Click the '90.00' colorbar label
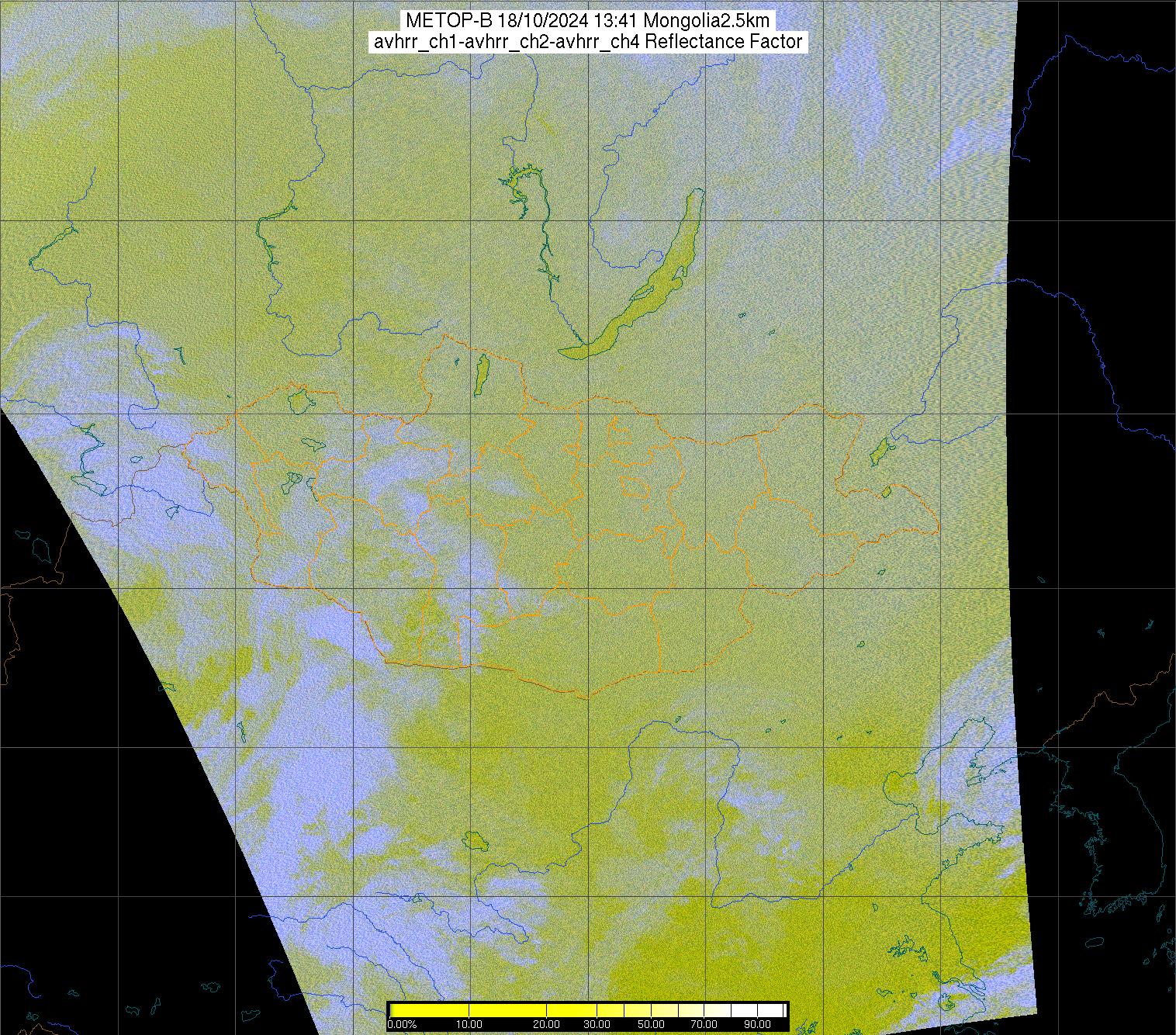Image resolution: width=1176 pixels, height=1035 pixels. tap(756, 1025)
